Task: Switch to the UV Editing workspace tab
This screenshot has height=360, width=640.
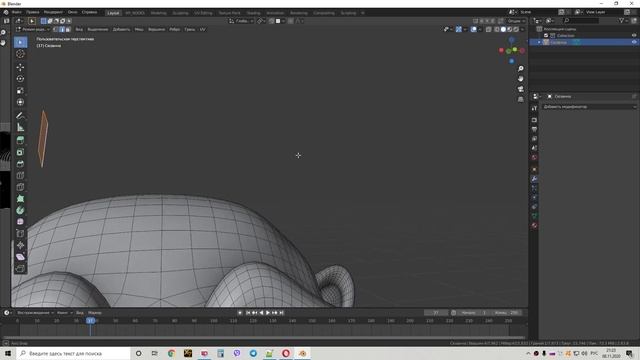Action: coord(203,13)
